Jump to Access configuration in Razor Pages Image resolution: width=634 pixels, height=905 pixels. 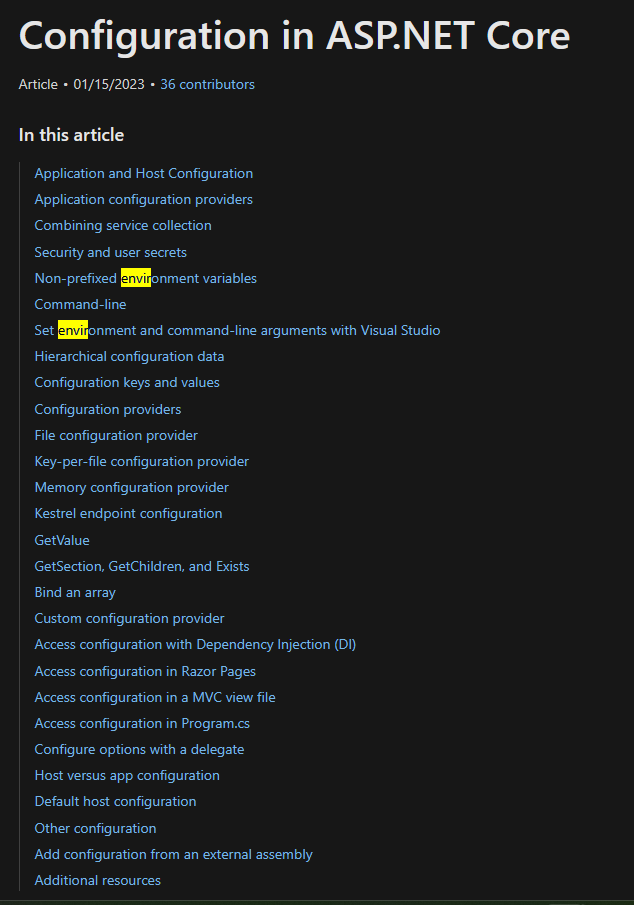pyautogui.click(x=145, y=671)
